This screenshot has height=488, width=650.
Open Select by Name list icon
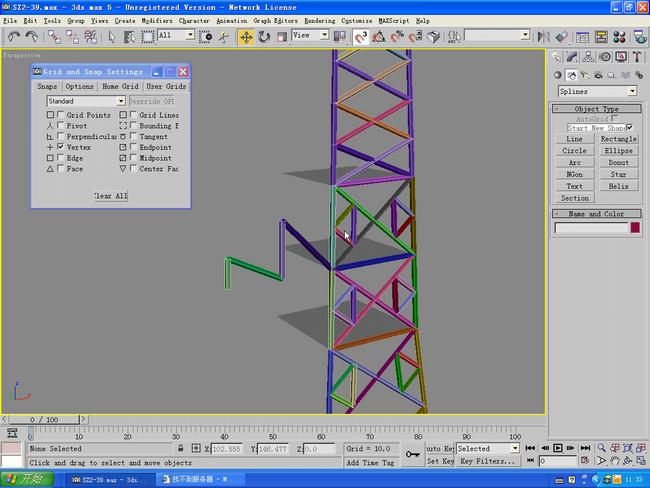129,37
